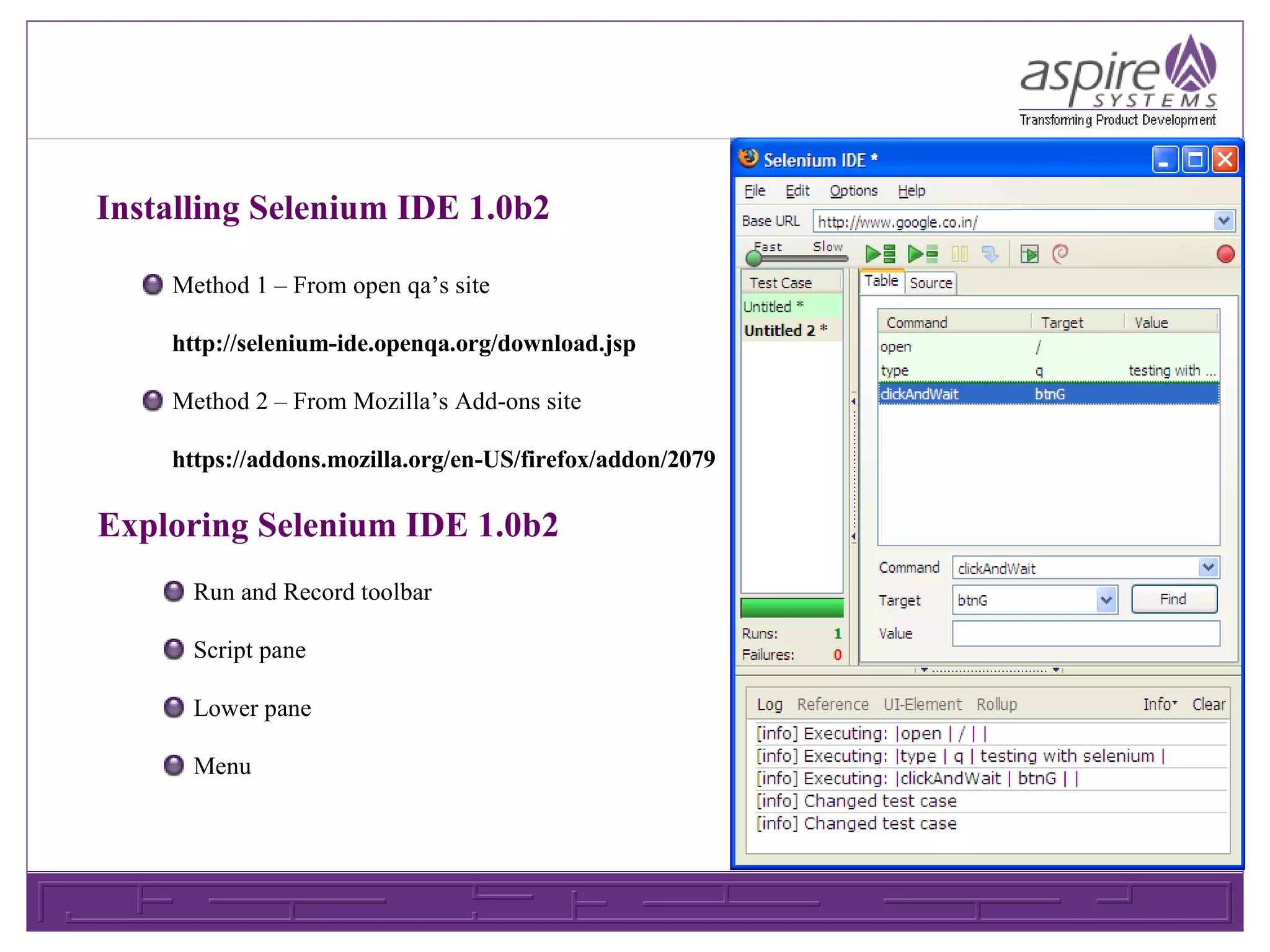Image resolution: width=1270 pixels, height=952 pixels.
Task: Click the Value column header
Action: click(x=1171, y=322)
